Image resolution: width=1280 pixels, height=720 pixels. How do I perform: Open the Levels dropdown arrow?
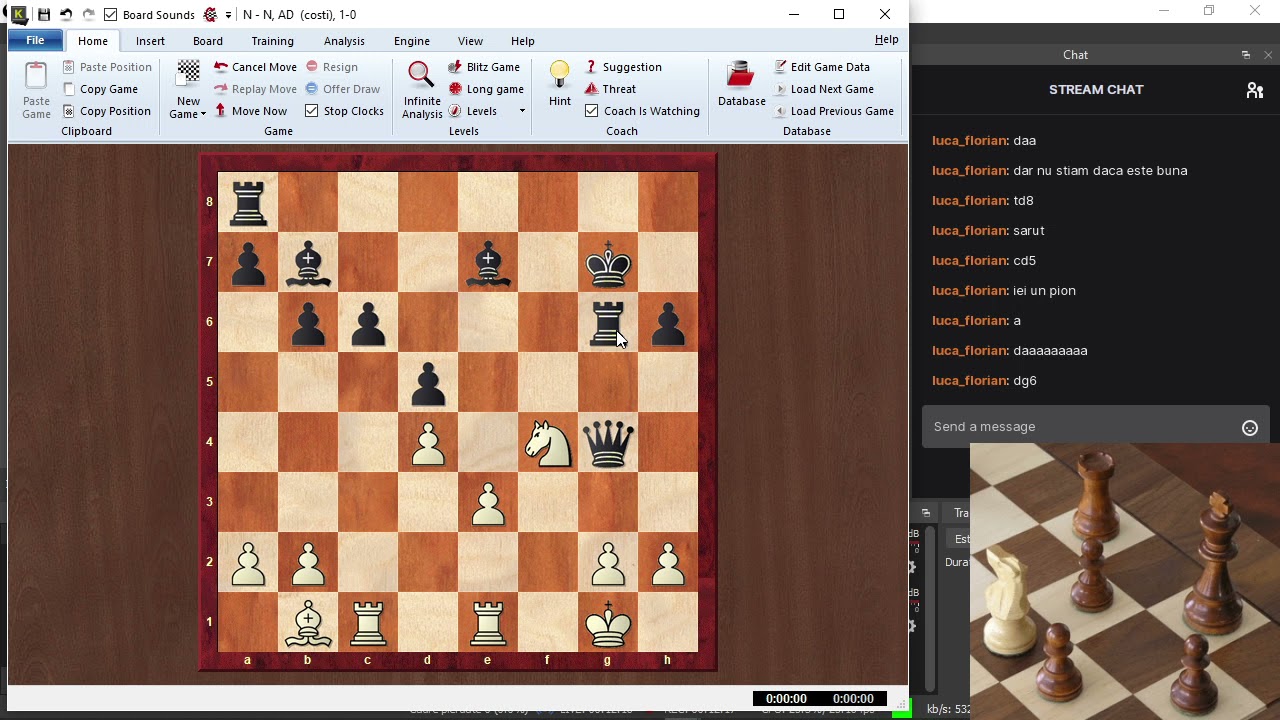[x=522, y=111]
